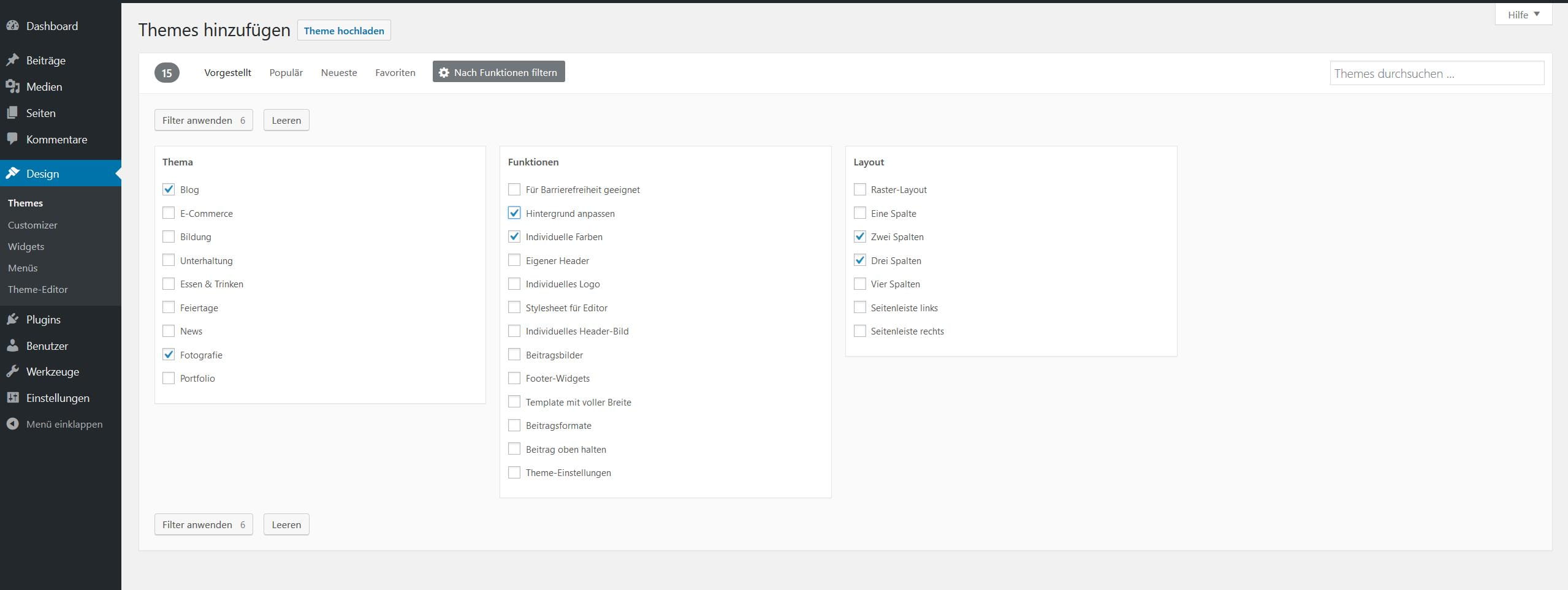The width and height of the screenshot is (1568, 590).
Task: Switch to the Vorgestellt tab
Action: tap(227, 72)
